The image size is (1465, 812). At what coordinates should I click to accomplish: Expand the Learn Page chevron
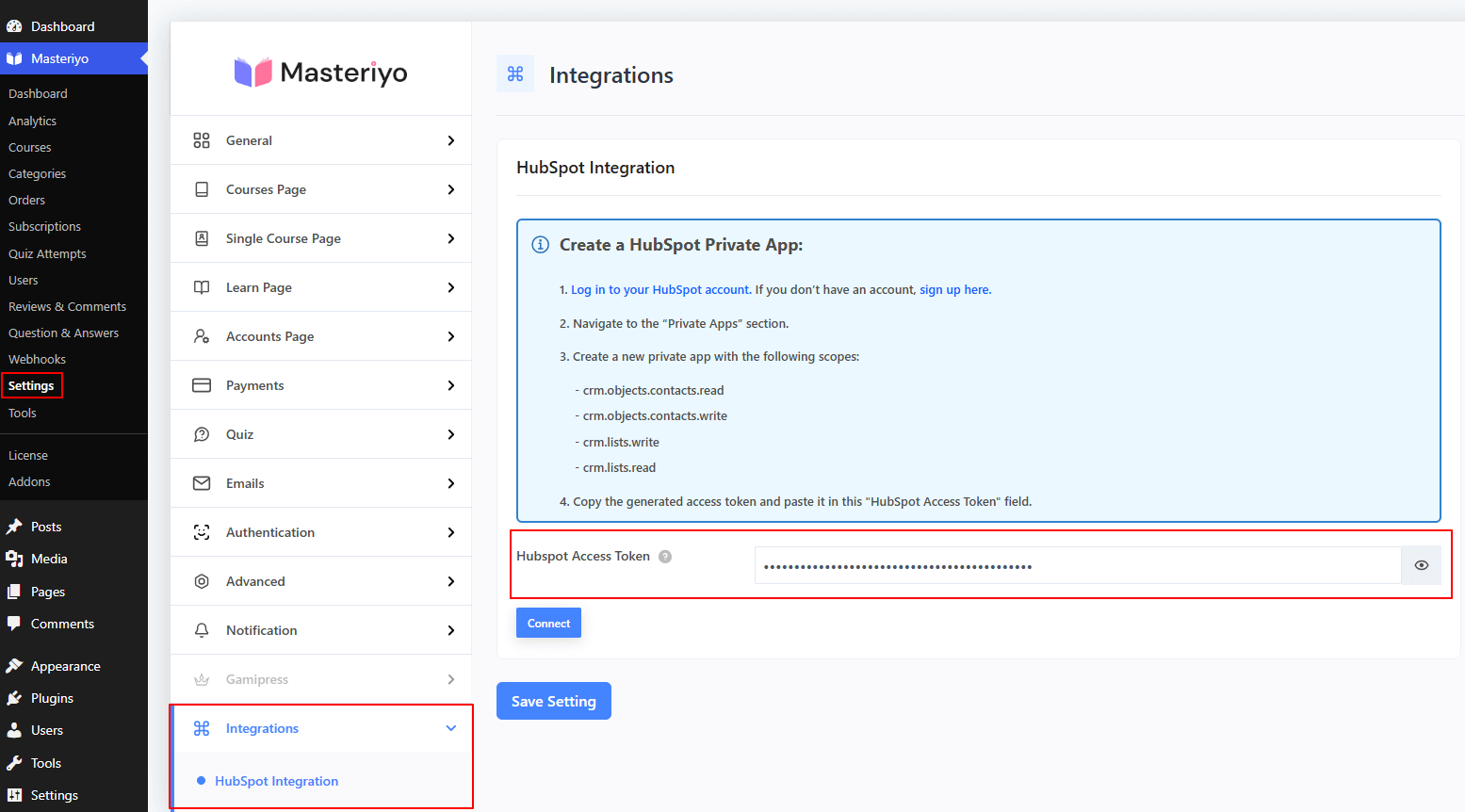coord(451,287)
